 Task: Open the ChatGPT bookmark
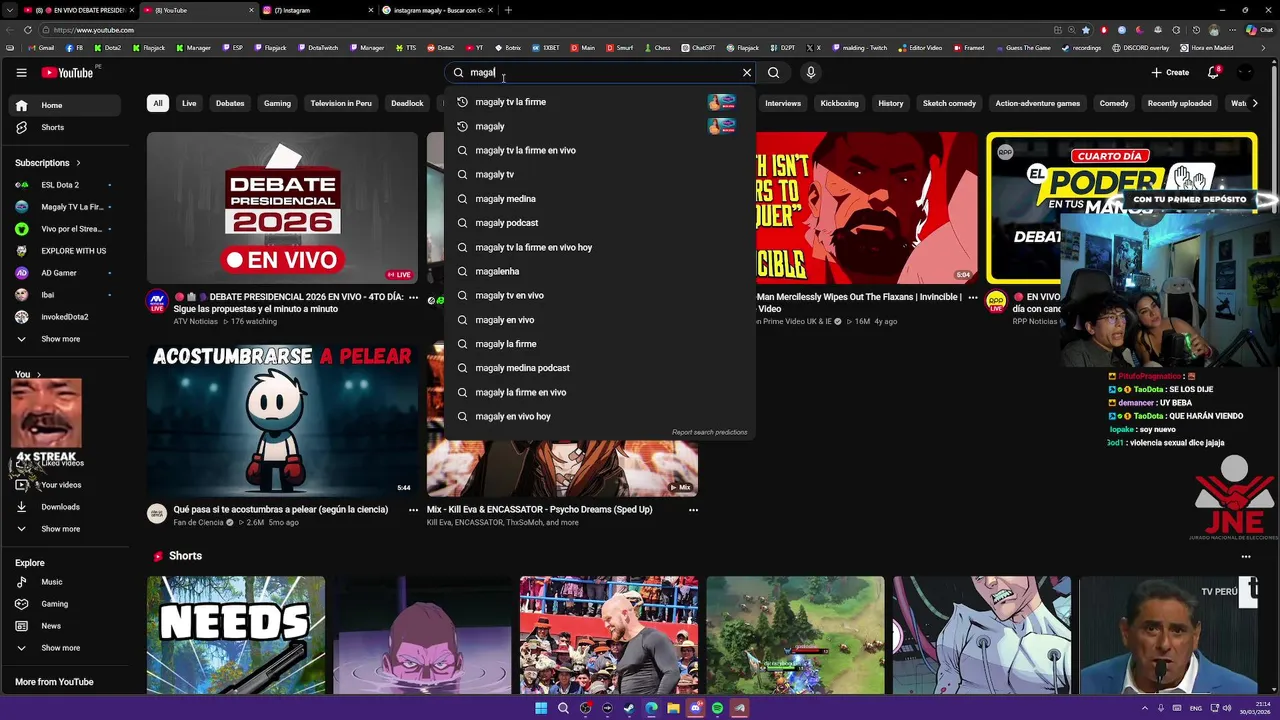(x=698, y=47)
